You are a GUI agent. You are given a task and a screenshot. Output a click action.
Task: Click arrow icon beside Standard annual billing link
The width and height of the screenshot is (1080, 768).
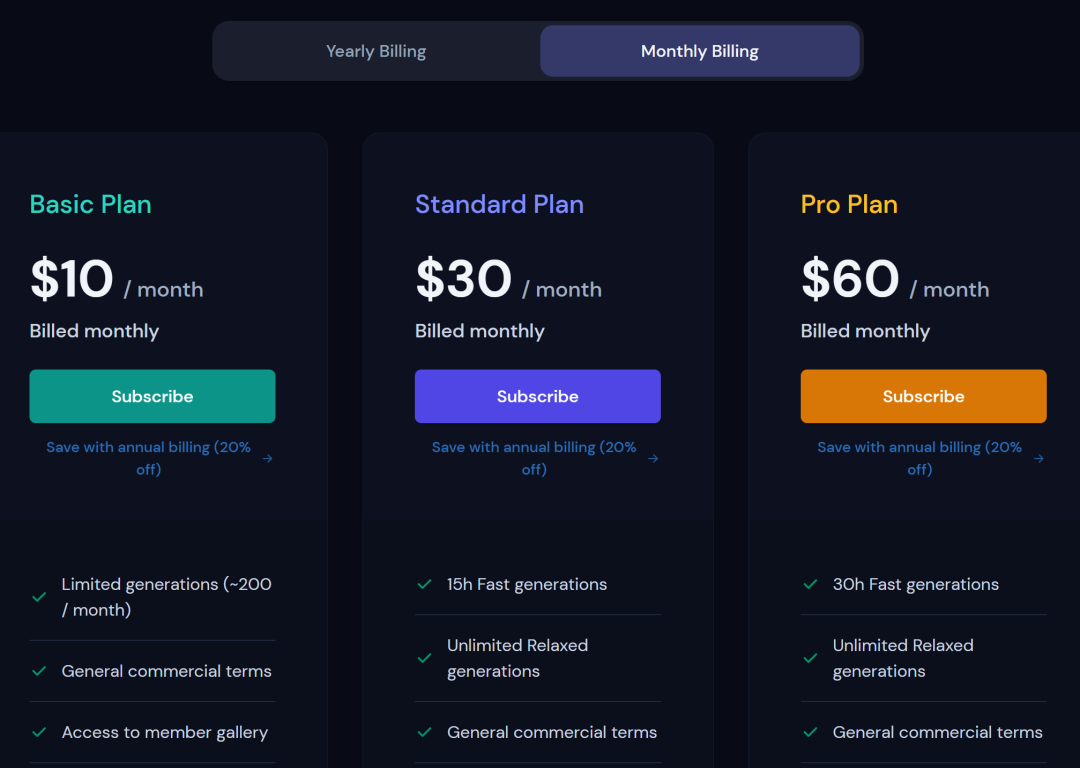pos(653,459)
